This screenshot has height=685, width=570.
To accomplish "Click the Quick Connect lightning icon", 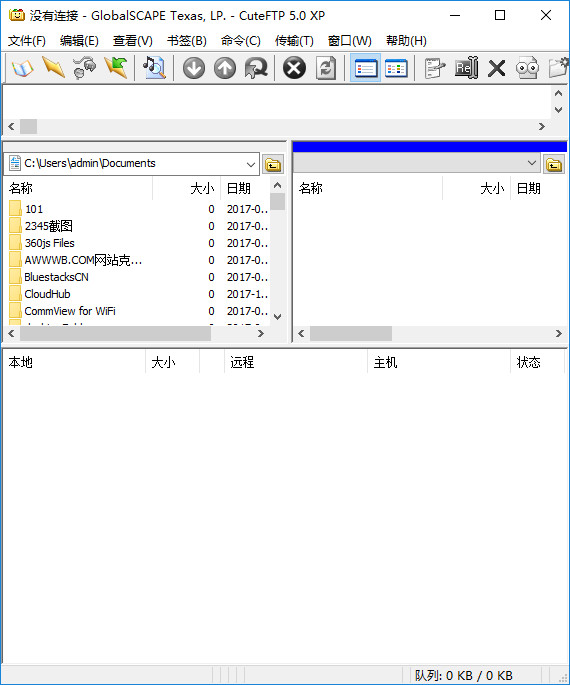I will coord(53,68).
